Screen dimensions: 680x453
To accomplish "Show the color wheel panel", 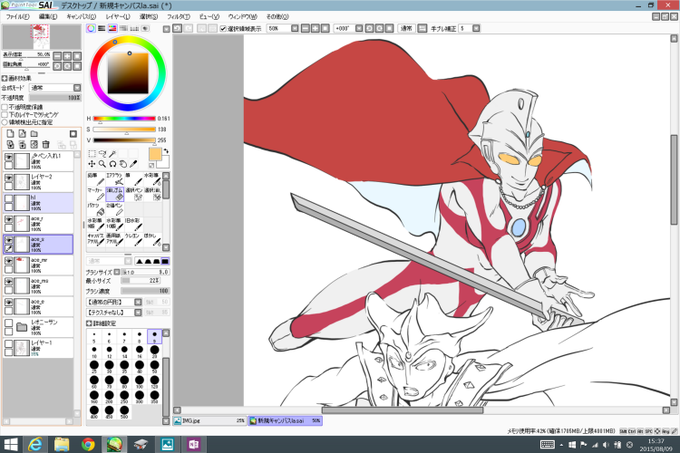I will click(x=91, y=28).
